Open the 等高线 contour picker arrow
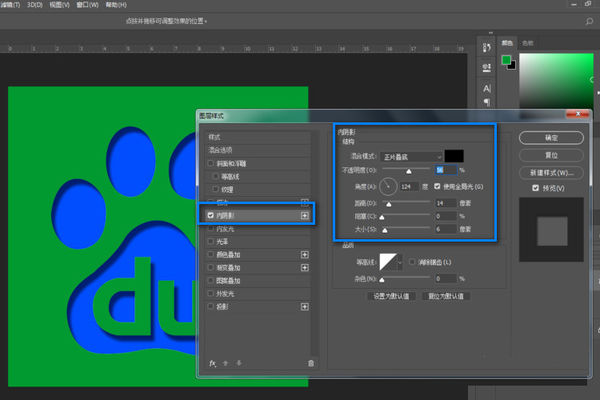Image resolution: width=600 pixels, height=400 pixels. pos(400,262)
